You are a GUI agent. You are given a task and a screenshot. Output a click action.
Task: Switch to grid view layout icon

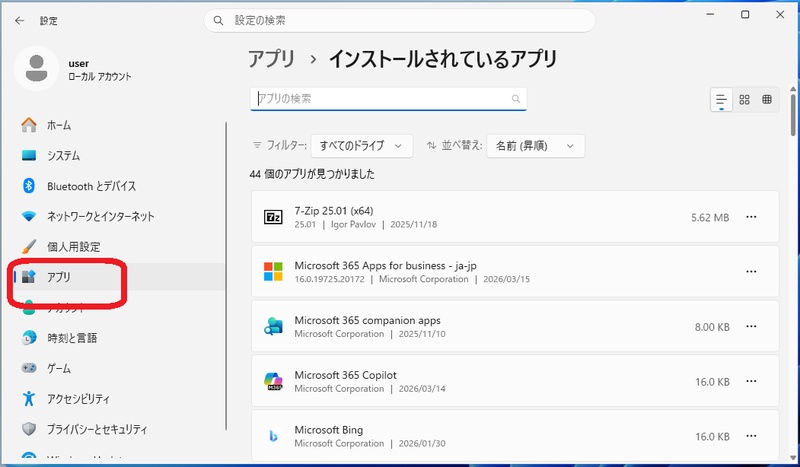[744, 100]
